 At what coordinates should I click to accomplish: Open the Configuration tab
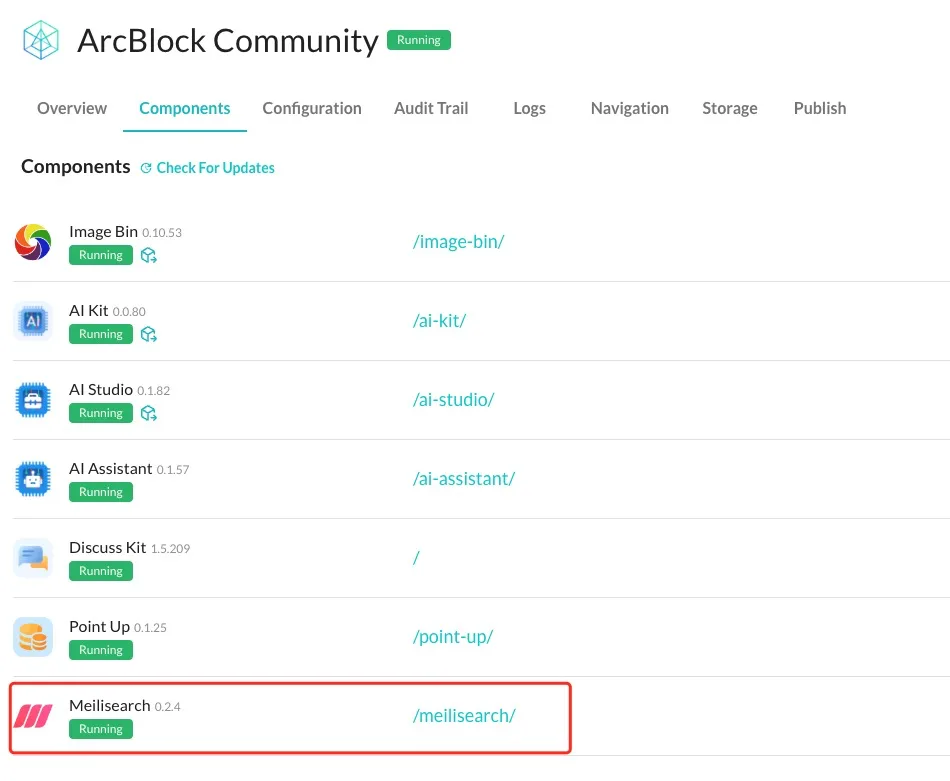pyautogui.click(x=312, y=108)
